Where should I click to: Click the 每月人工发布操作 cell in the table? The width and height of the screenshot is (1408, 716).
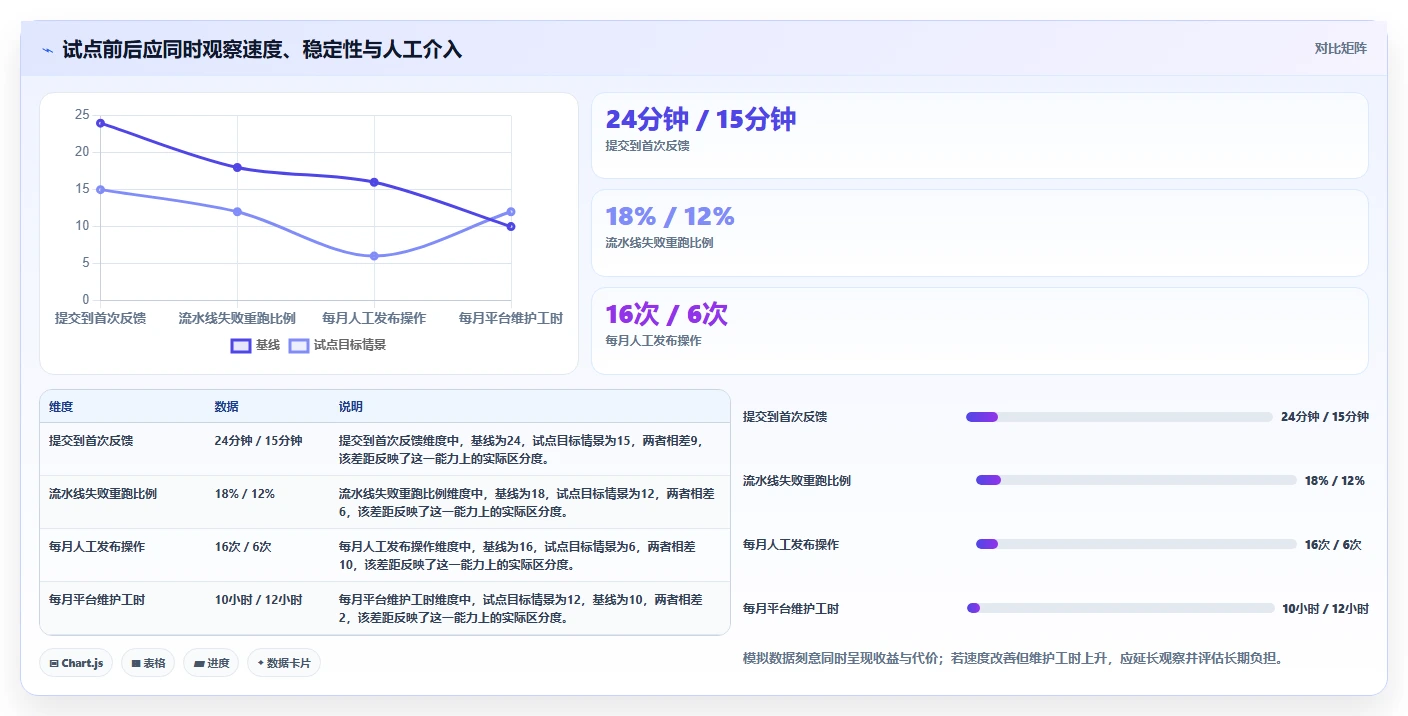click(97, 547)
